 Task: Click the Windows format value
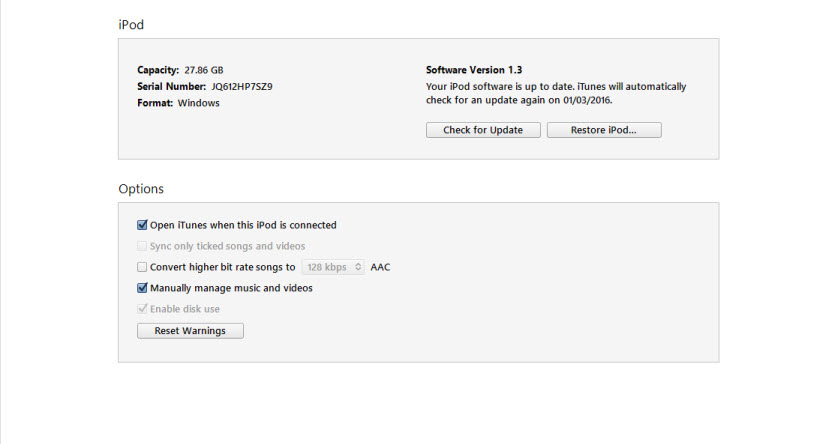click(x=199, y=103)
